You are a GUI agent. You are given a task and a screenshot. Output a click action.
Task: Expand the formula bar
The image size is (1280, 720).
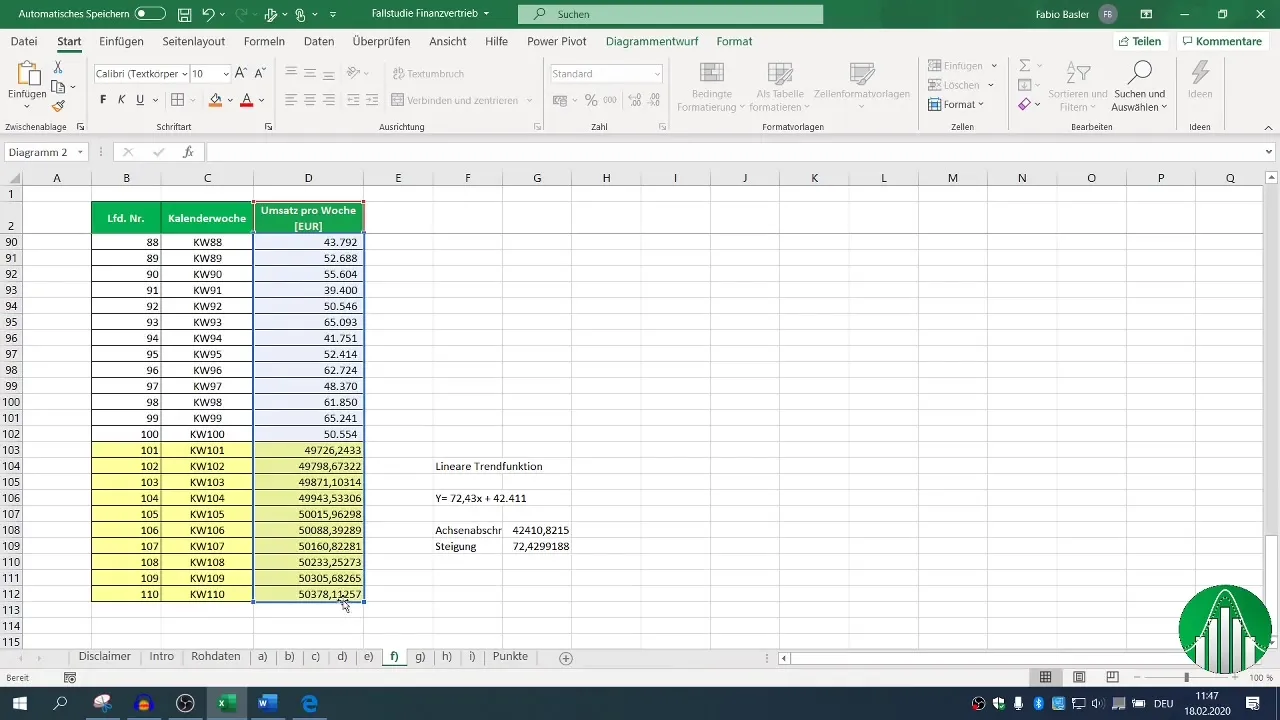(1269, 152)
